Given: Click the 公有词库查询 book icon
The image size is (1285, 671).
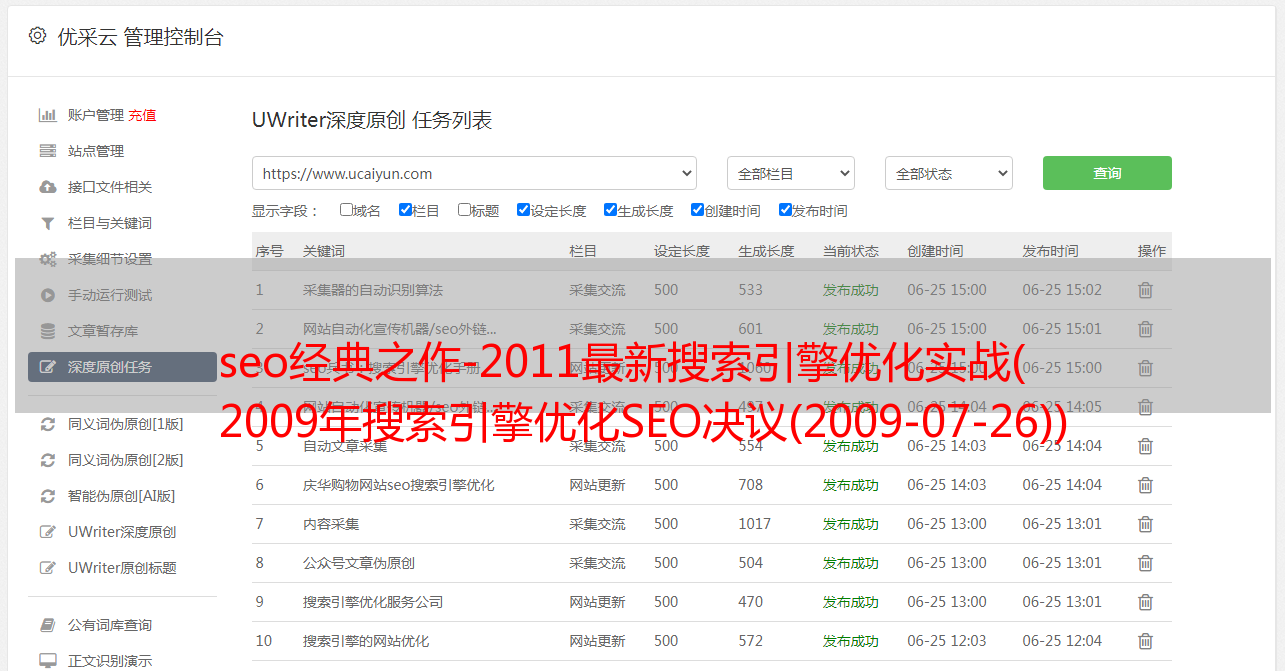Looking at the screenshot, I should coord(47,625).
